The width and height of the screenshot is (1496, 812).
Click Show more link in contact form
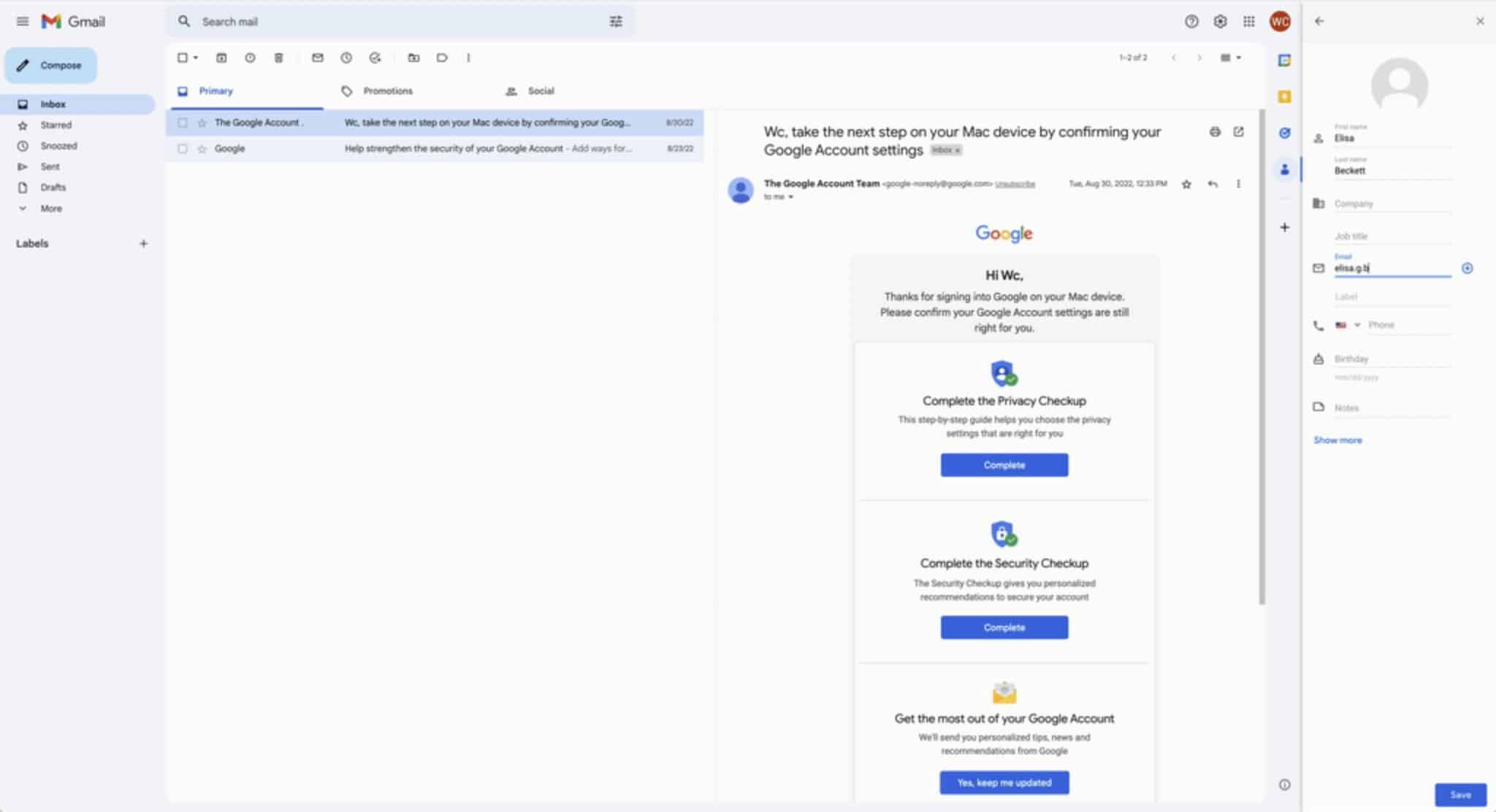pos(1337,440)
